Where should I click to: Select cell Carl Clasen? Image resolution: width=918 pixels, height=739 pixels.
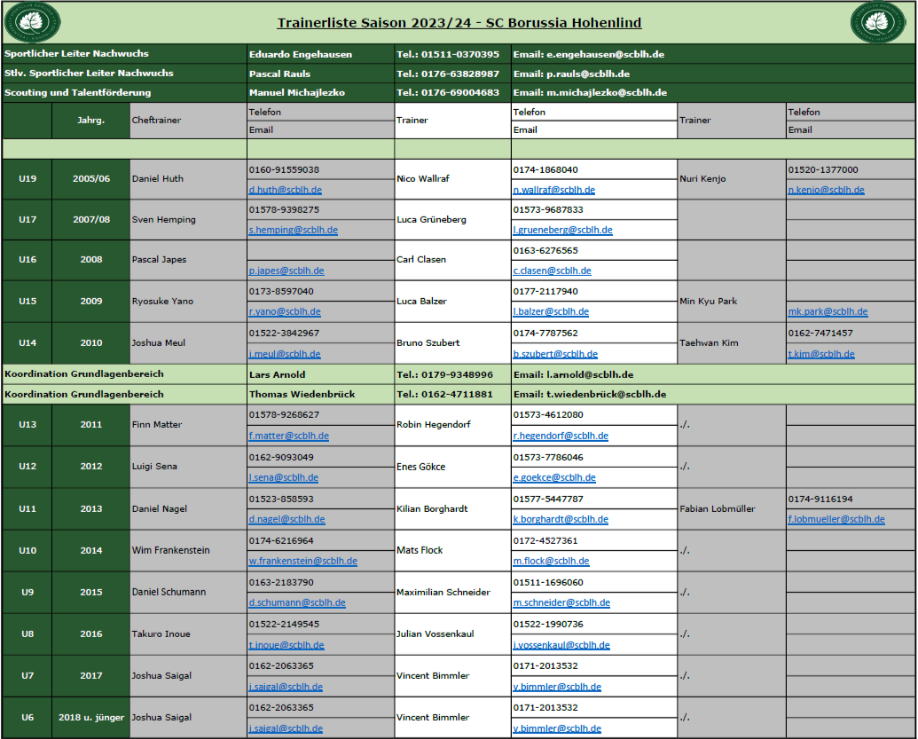(453, 259)
